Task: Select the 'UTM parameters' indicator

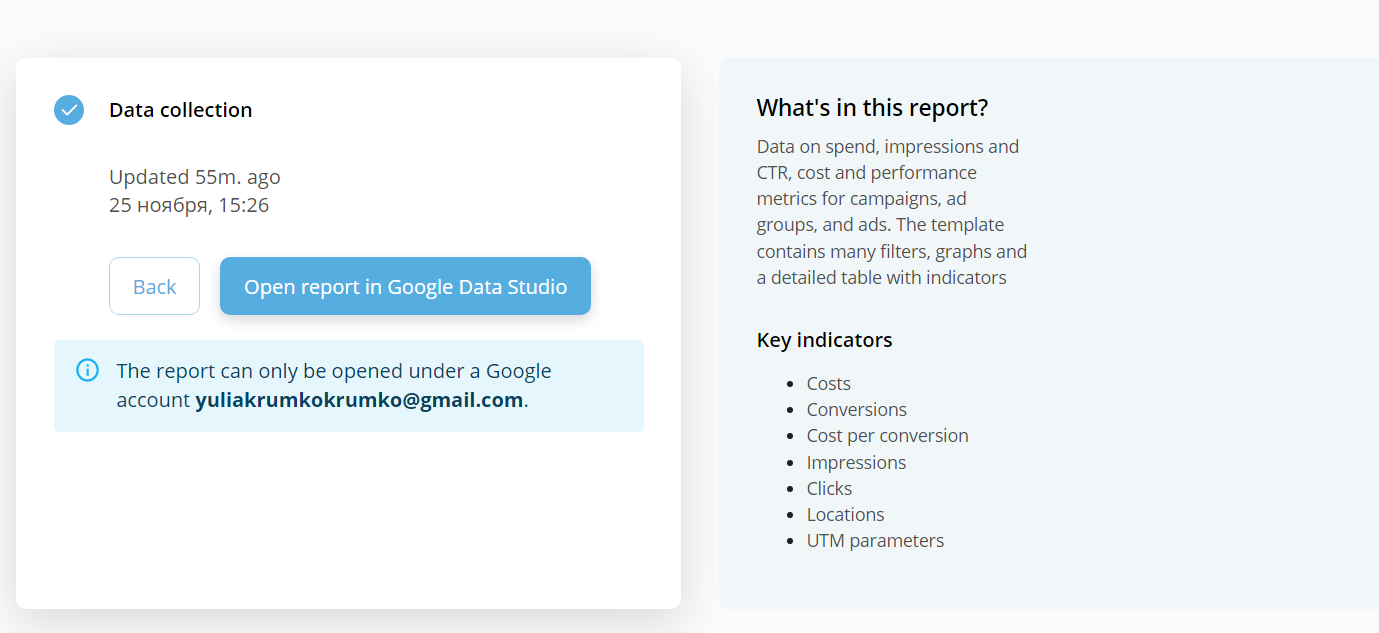Action: click(x=875, y=540)
